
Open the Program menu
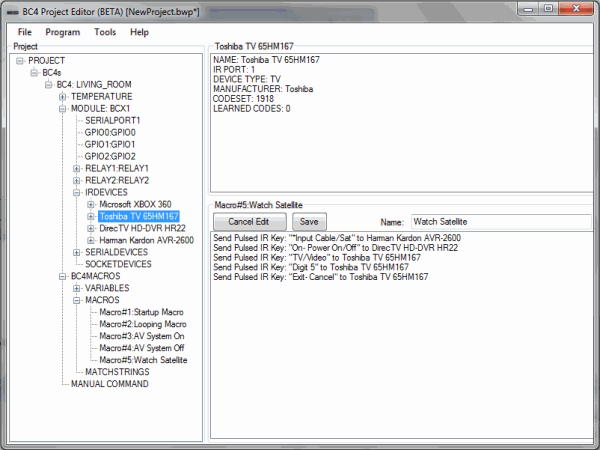(x=63, y=32)
